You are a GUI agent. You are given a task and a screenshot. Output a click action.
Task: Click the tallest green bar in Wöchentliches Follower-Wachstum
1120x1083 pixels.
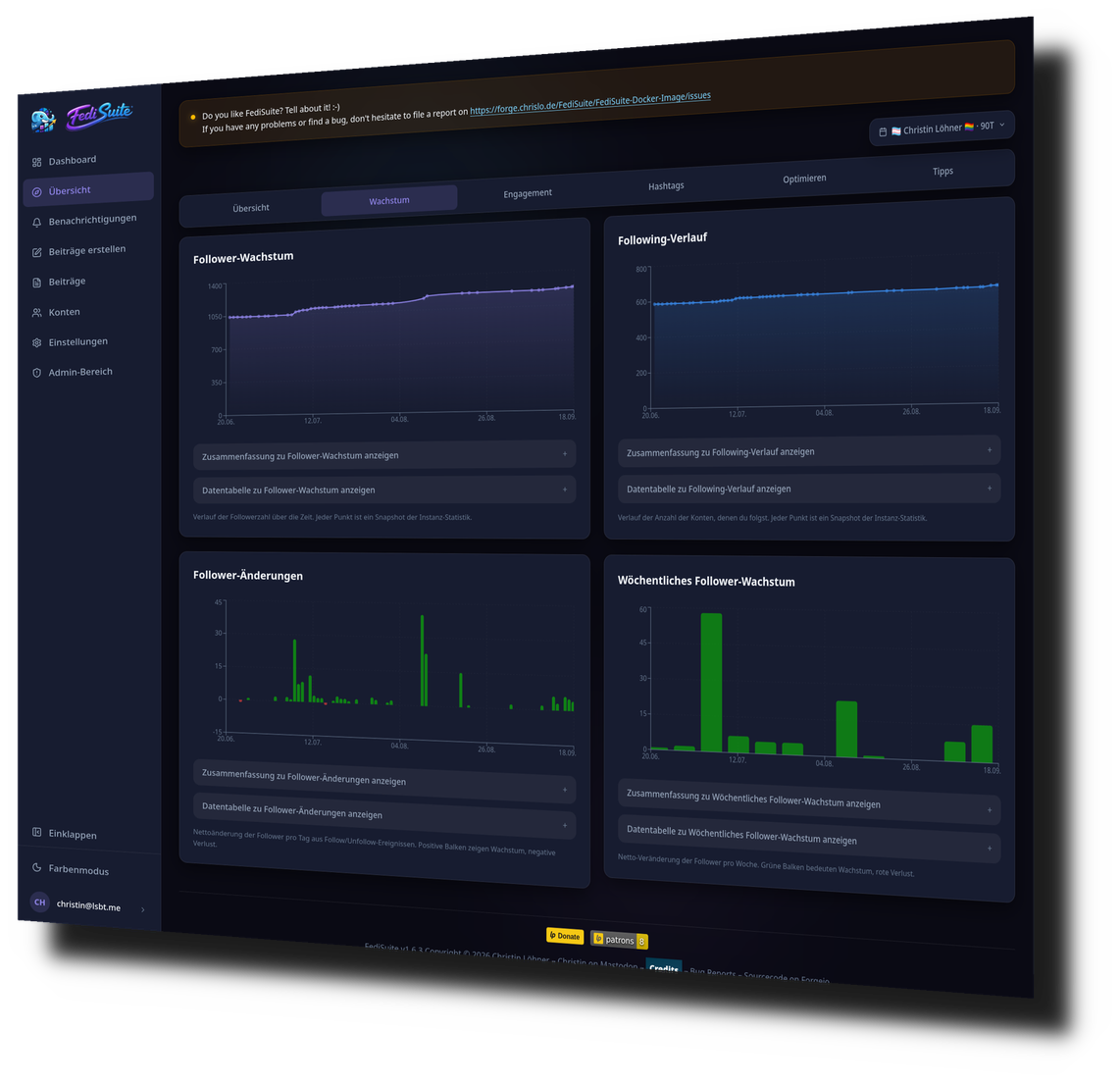pos(711,682)
